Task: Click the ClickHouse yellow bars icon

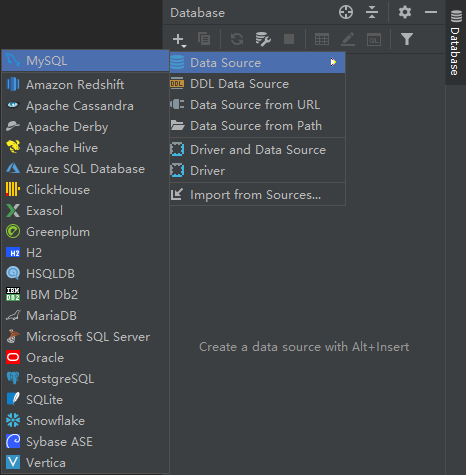Action: click(x=13, y=189)
